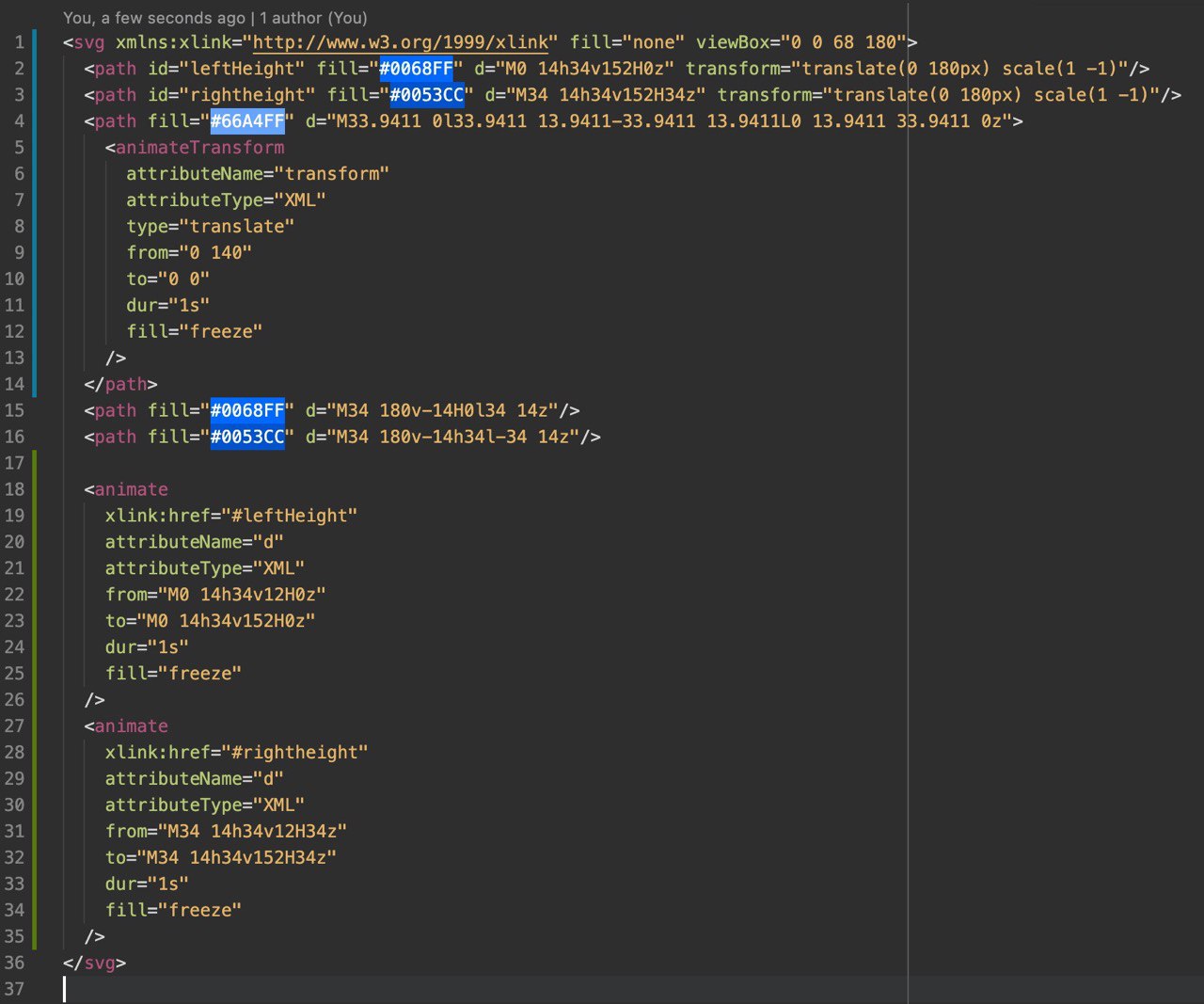
Task: Click from="M0 14h34v12H0z" value
Action: [243, 595]
